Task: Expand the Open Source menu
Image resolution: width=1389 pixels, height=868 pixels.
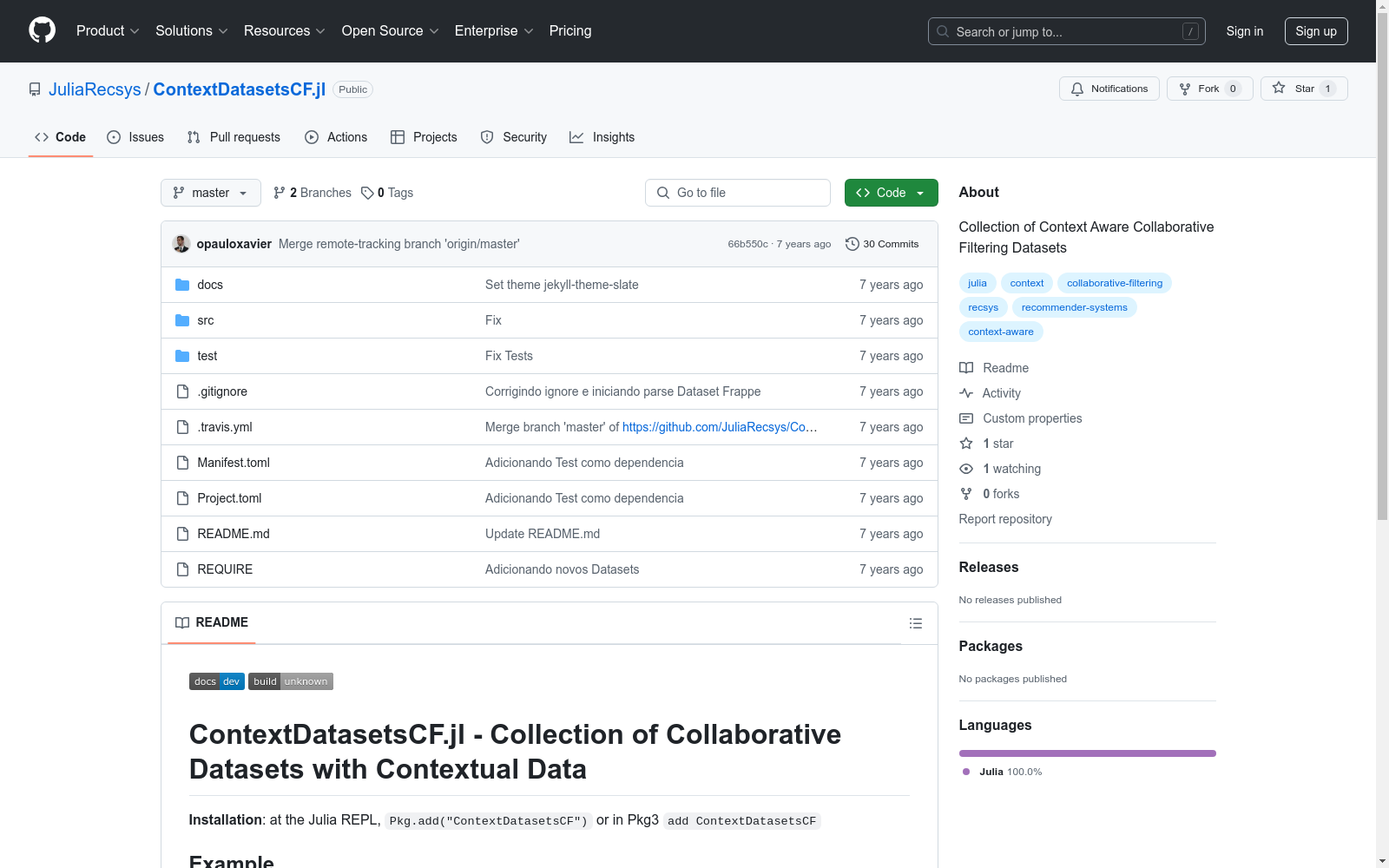Action: 391,31
